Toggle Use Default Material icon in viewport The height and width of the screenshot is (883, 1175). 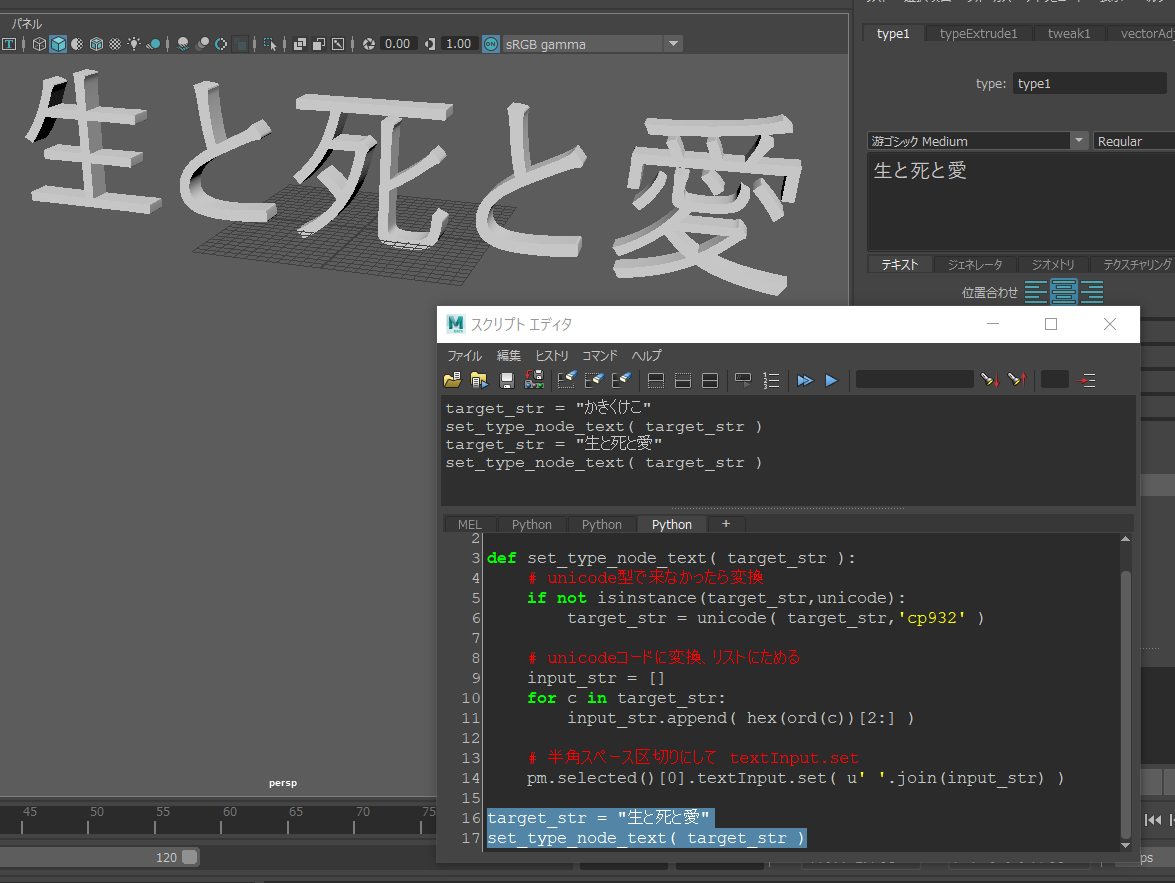pyautogui.click(x=77, y=44)
